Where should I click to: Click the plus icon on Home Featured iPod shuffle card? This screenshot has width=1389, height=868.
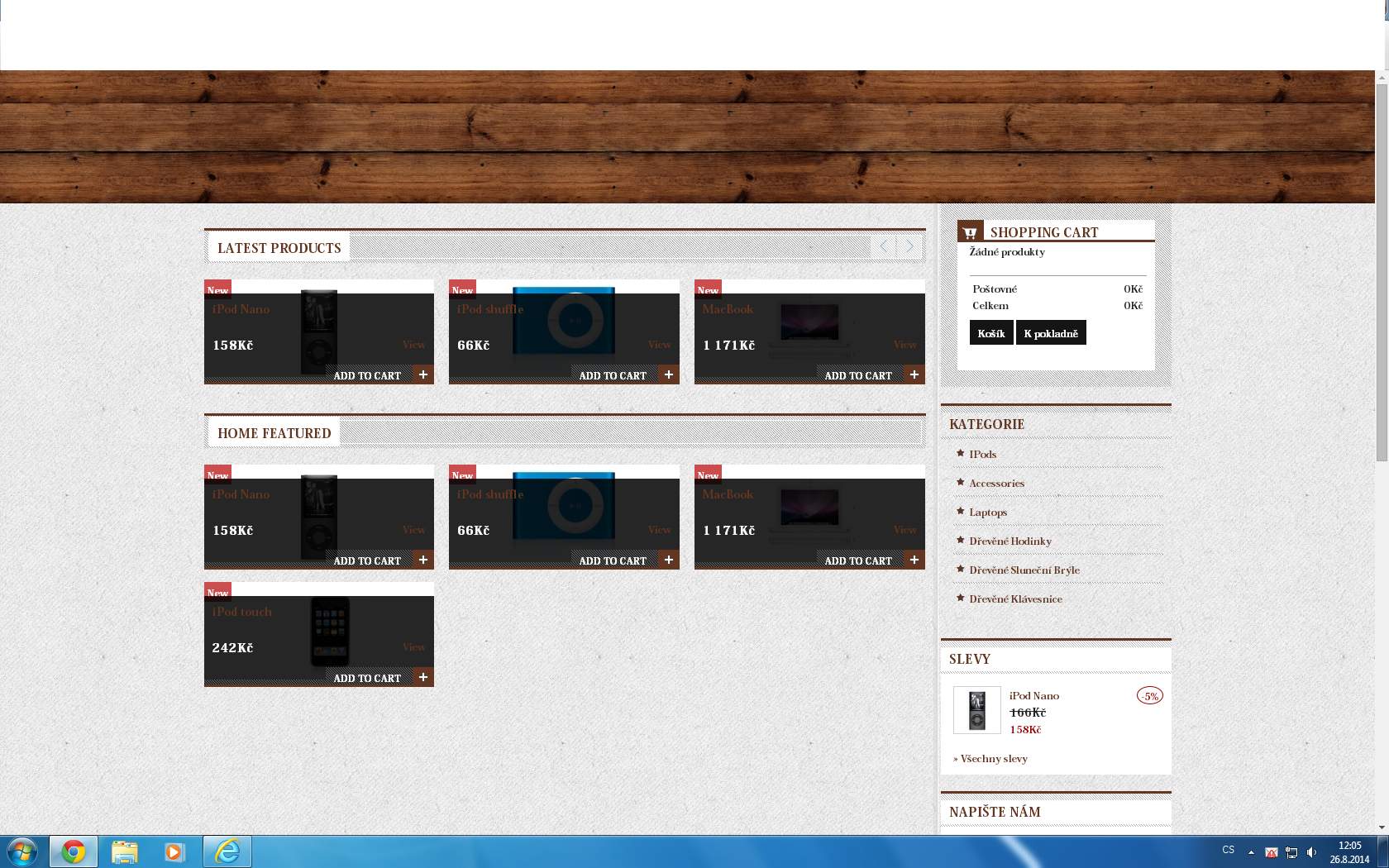[x=669, y=560]
